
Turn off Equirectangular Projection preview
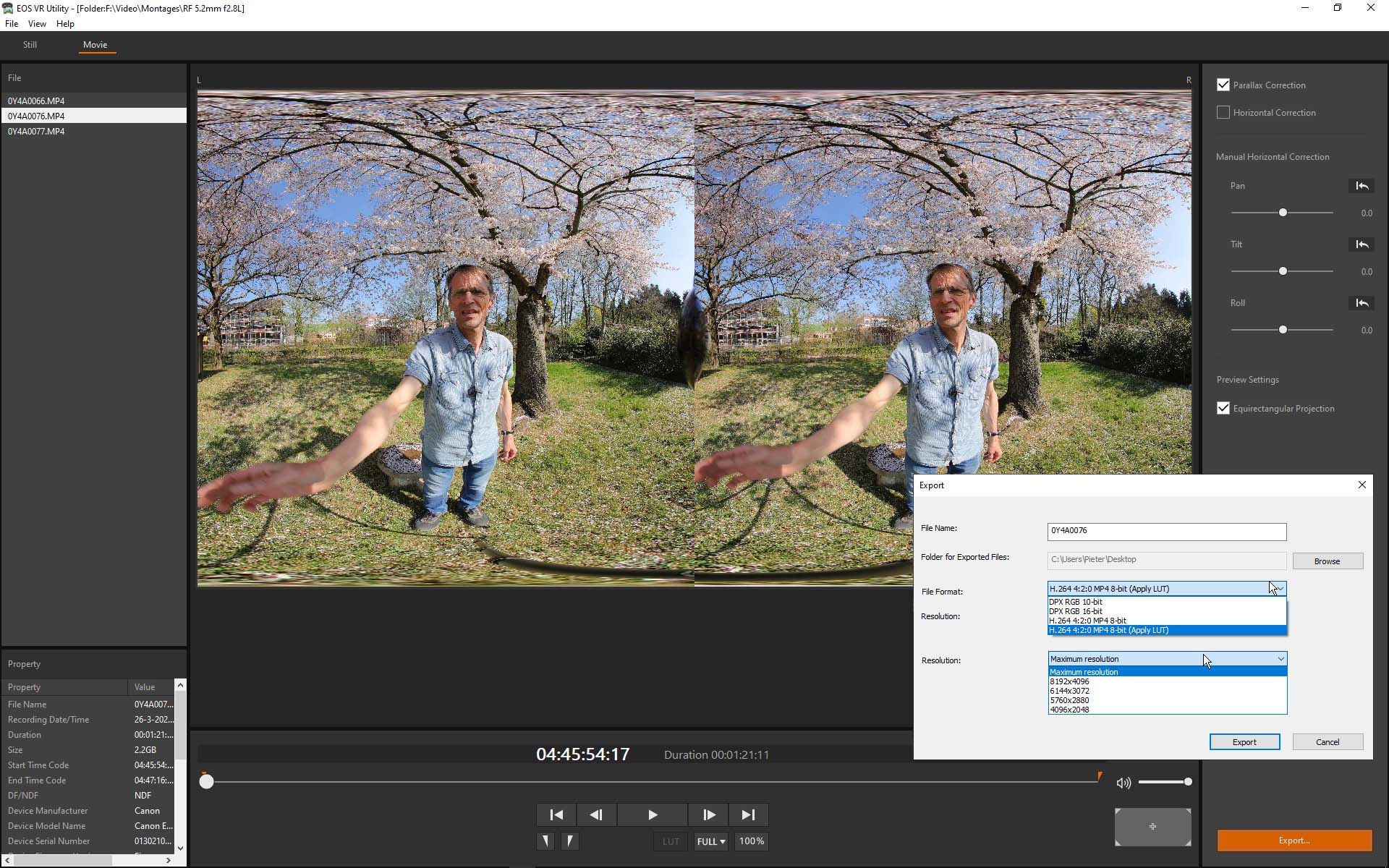point(1223,408)
